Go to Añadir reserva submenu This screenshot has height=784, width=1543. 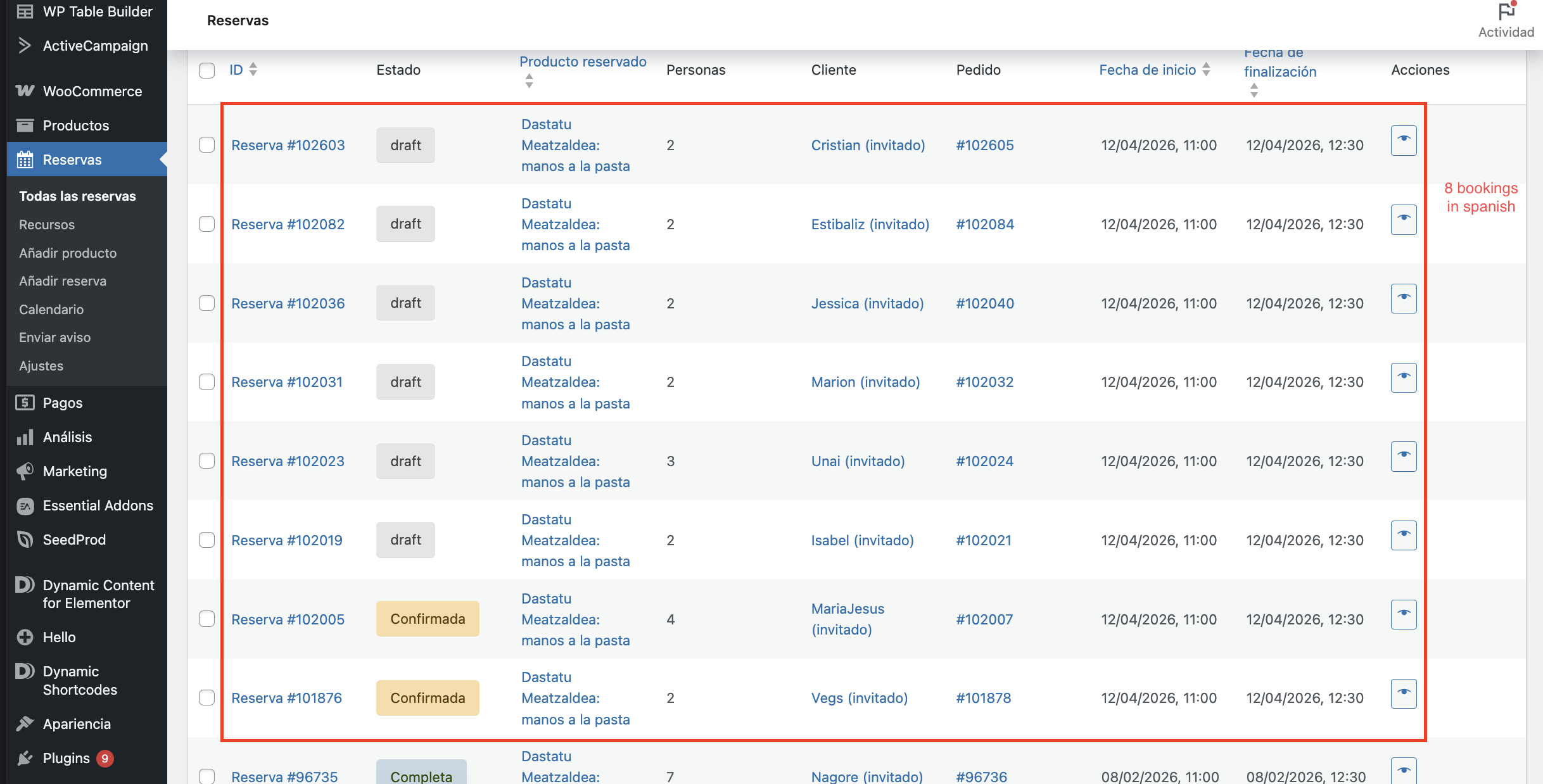[63, 281]
